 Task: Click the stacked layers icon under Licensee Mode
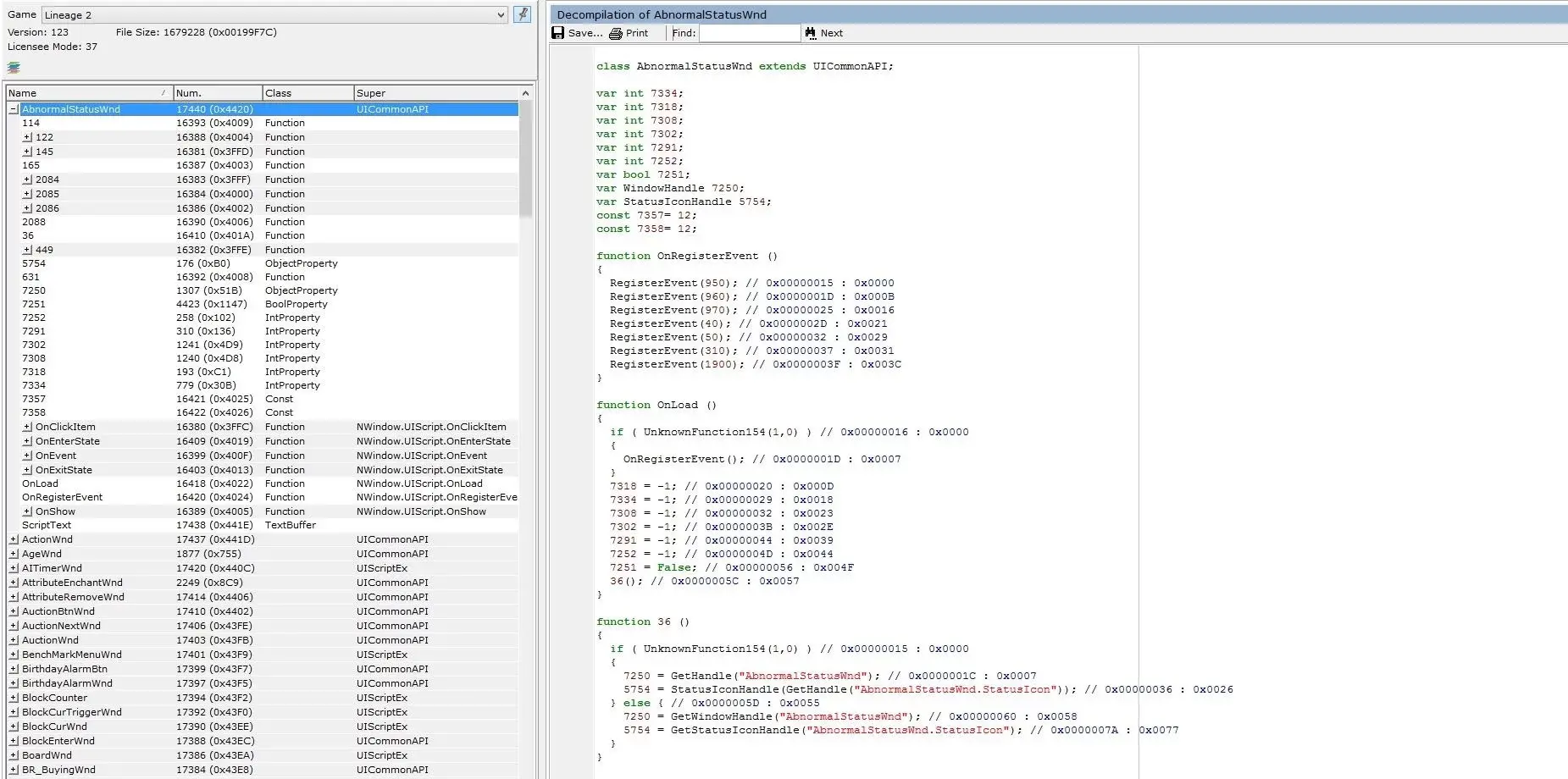14,68
